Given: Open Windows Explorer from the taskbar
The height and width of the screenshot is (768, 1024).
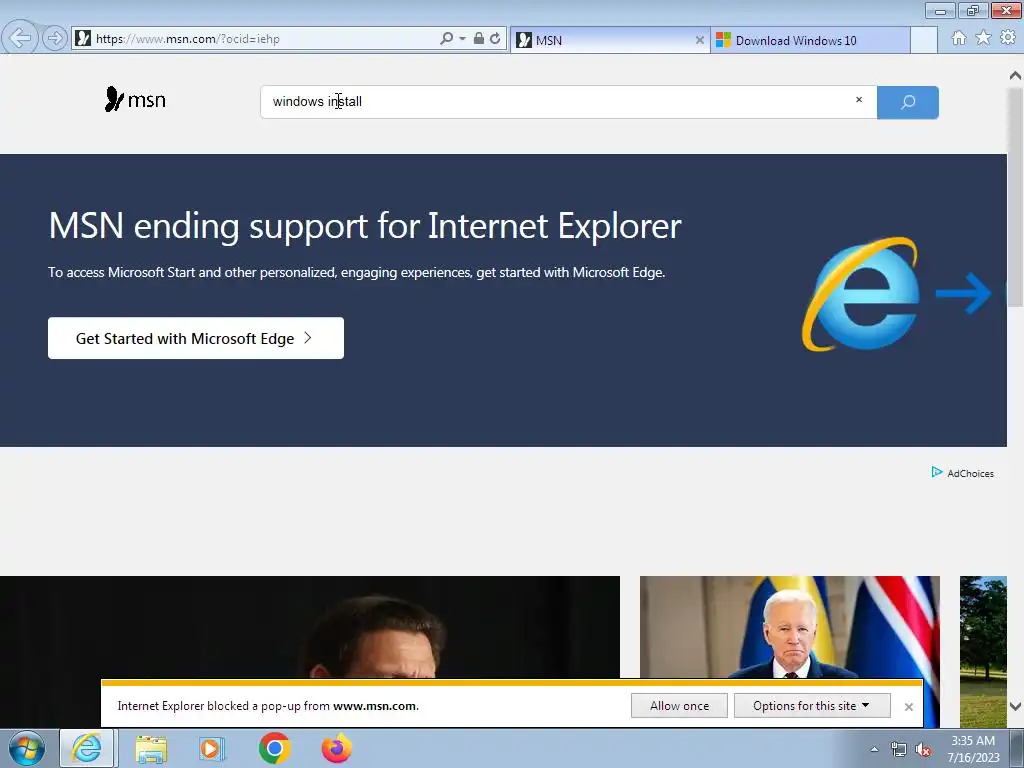Looking at the screenshot, I should pos(151,749).
